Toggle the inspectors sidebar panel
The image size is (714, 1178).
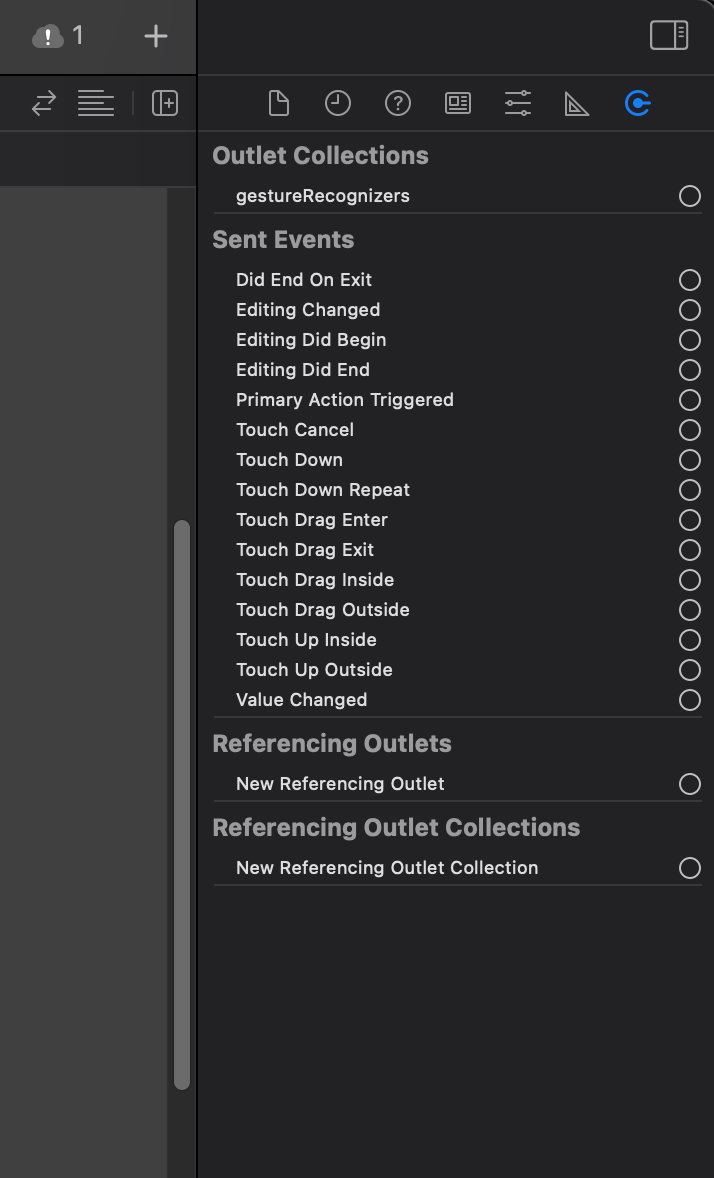pyautogui.click(x=669, y=36)
